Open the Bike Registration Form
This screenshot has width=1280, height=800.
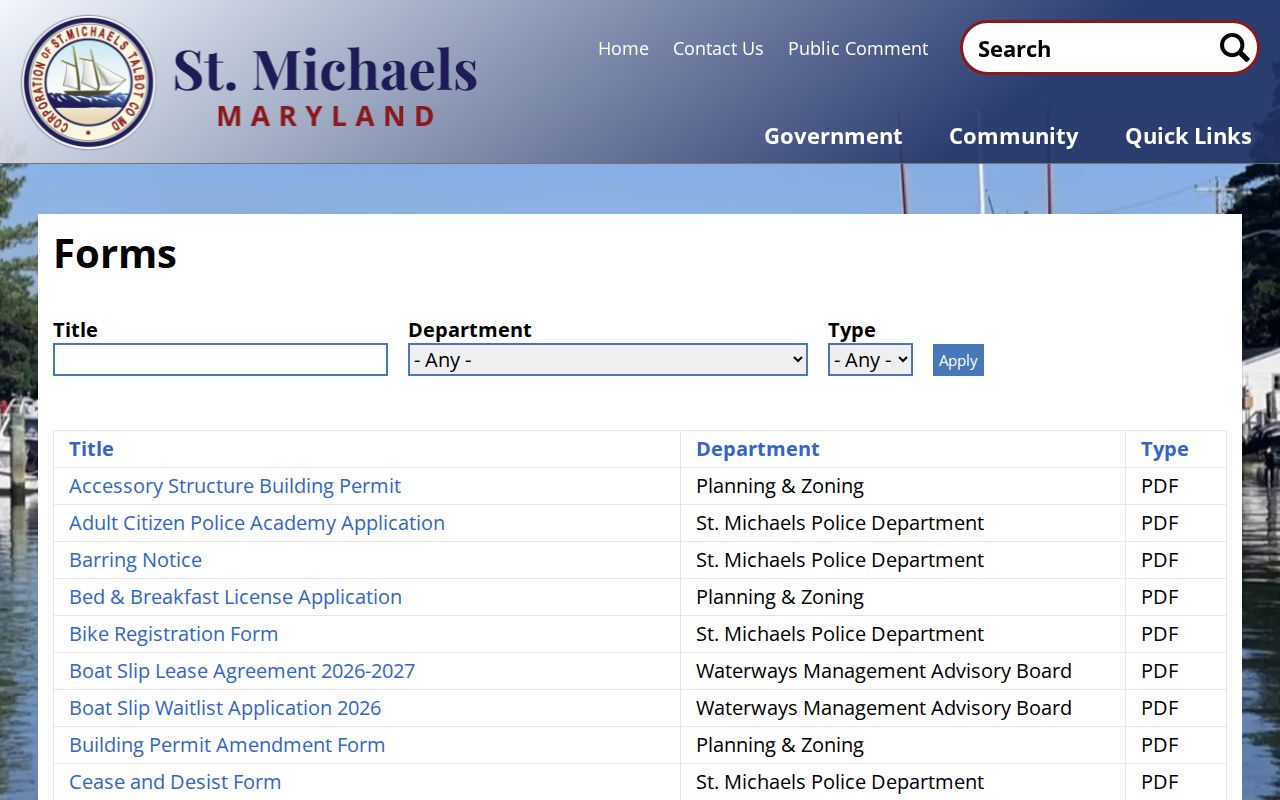pos(173,634)
